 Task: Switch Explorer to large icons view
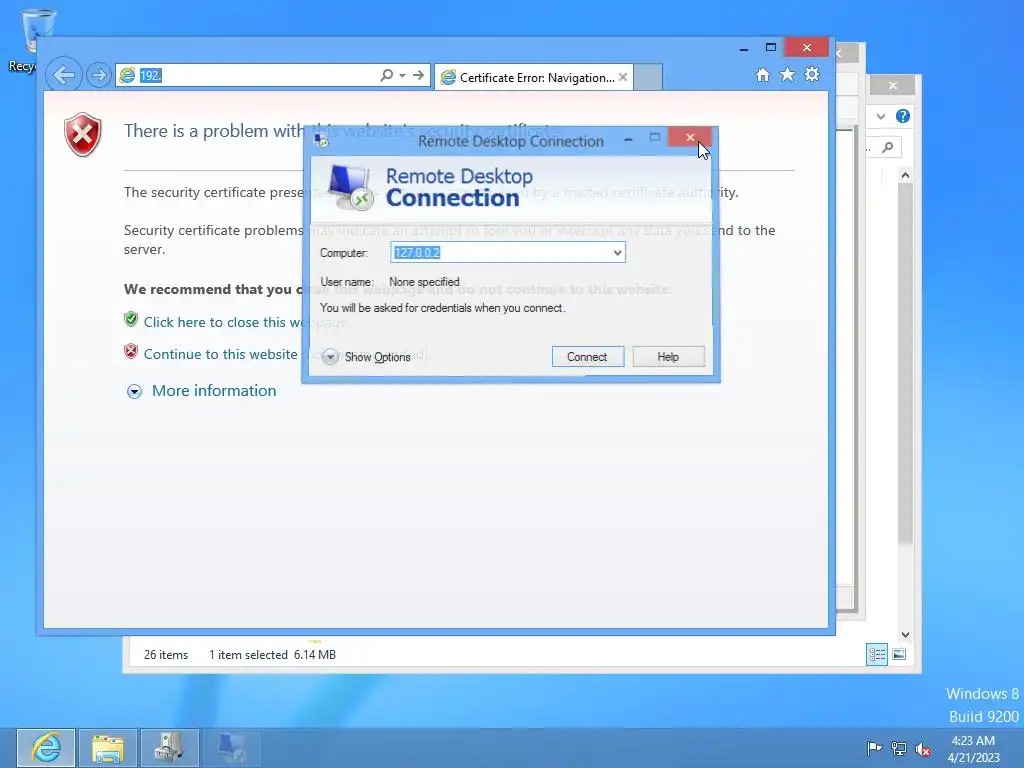[x=899, y=654]
